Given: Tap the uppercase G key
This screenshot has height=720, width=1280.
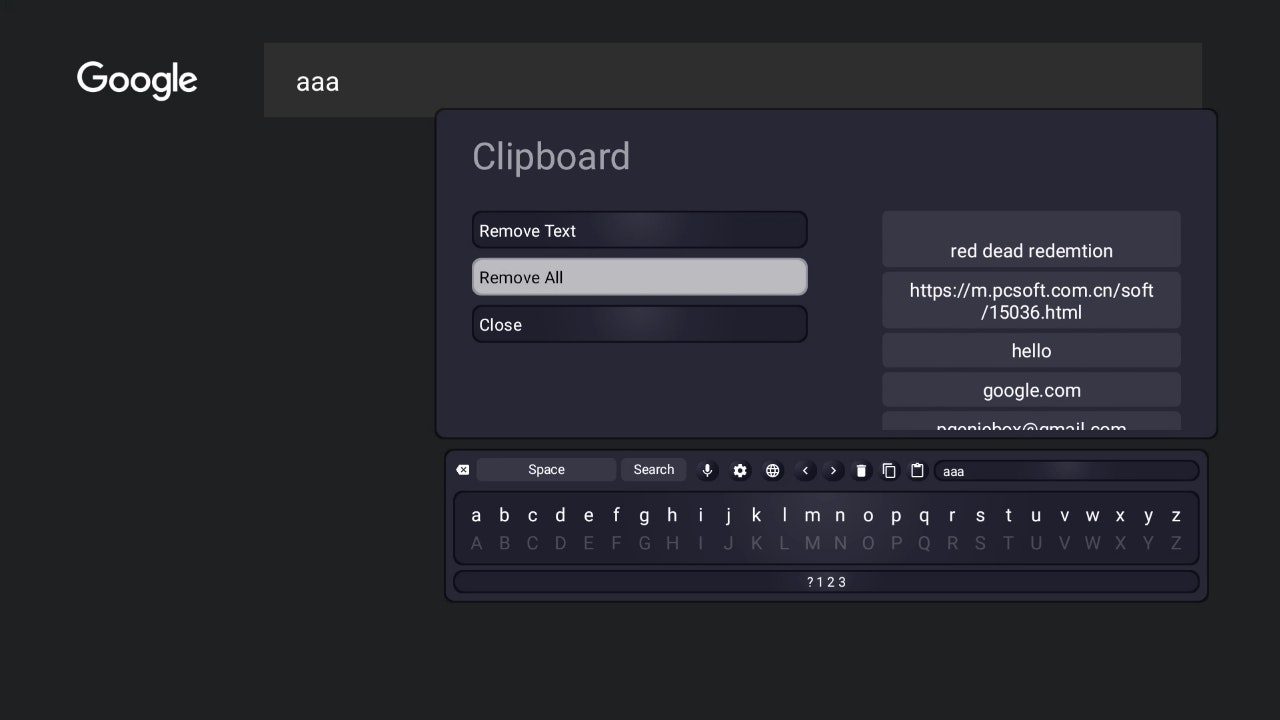Looking at the screenshot, I should point(644,543).
